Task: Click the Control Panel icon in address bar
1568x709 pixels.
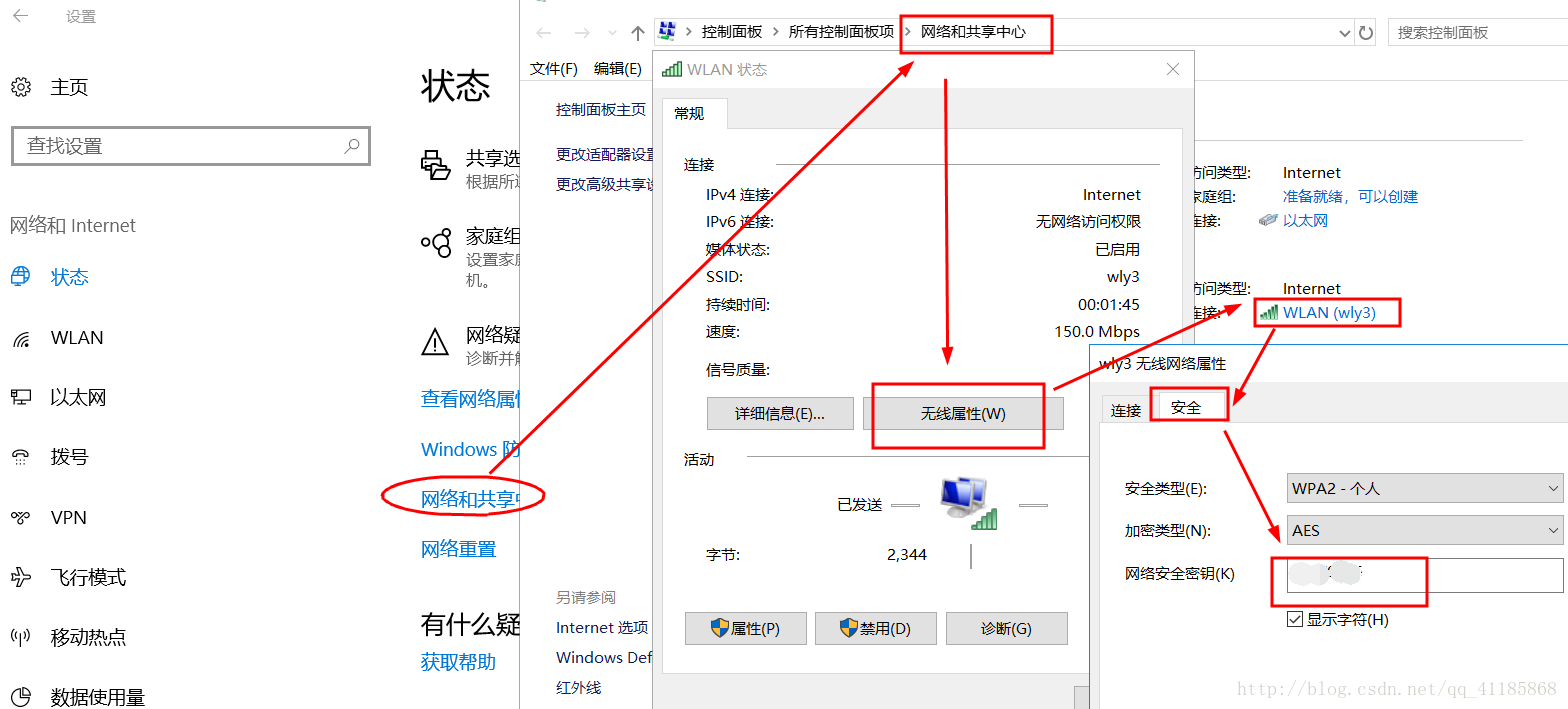Action: coord(668,32)
